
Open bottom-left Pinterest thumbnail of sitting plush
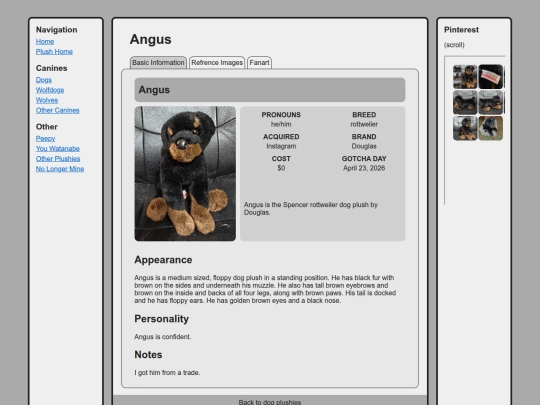pyautogui.click(x=465, y=128)
